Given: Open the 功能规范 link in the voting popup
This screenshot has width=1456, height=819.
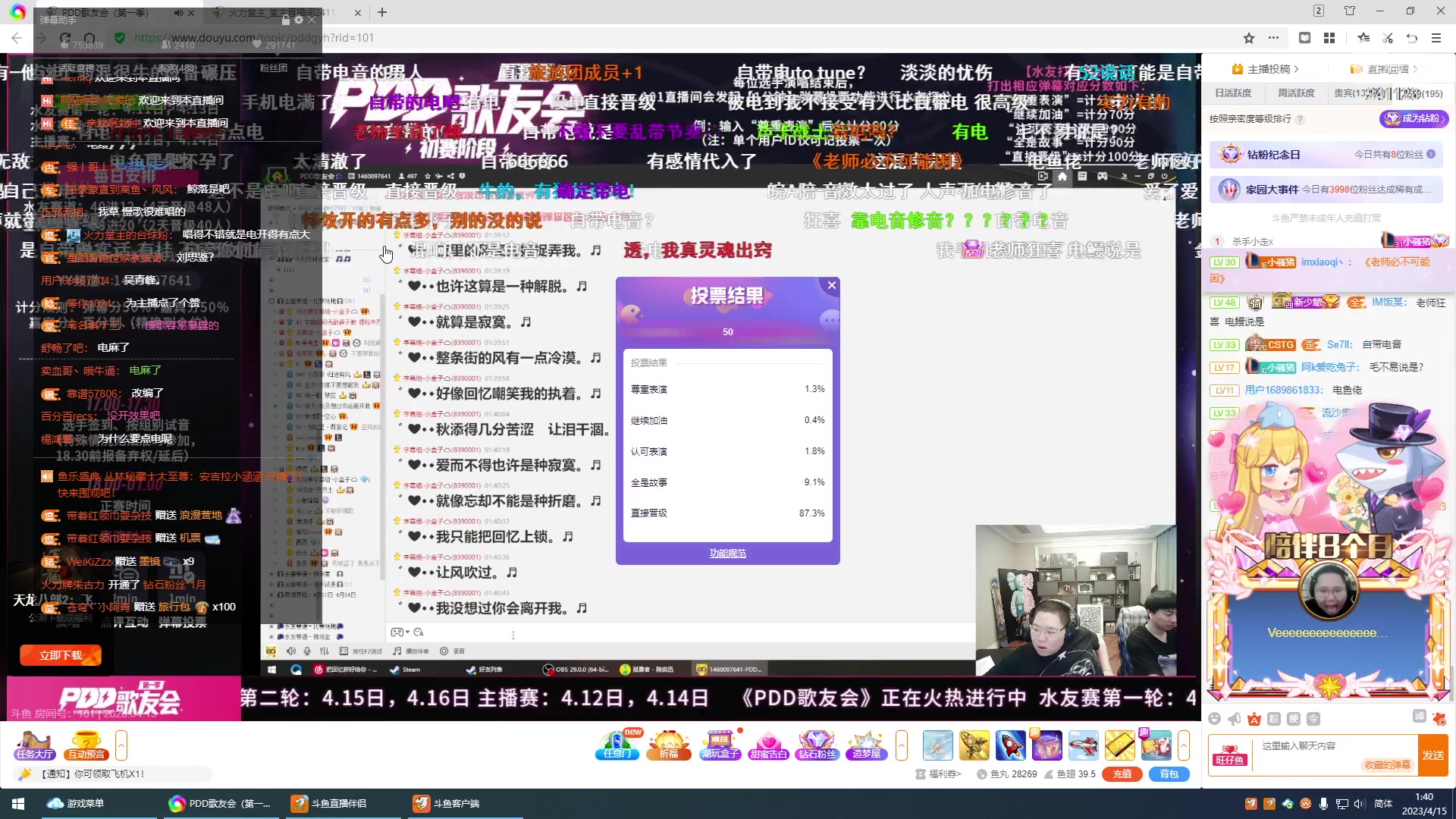Looking at the screenshot, I should tap(728, 554).
